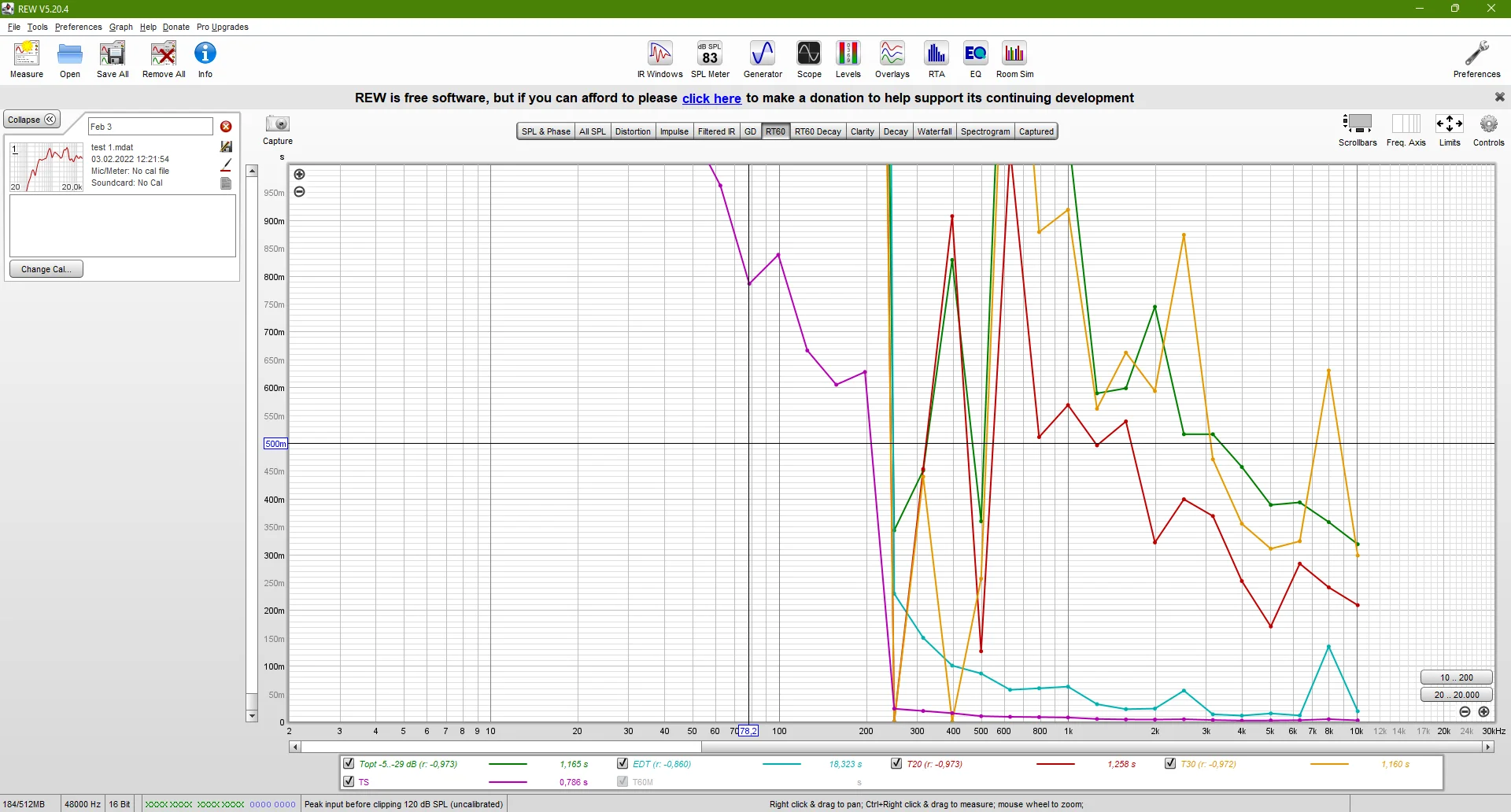
Task: Switch to the SPL & Phase tab
Action: coord(546,131)
